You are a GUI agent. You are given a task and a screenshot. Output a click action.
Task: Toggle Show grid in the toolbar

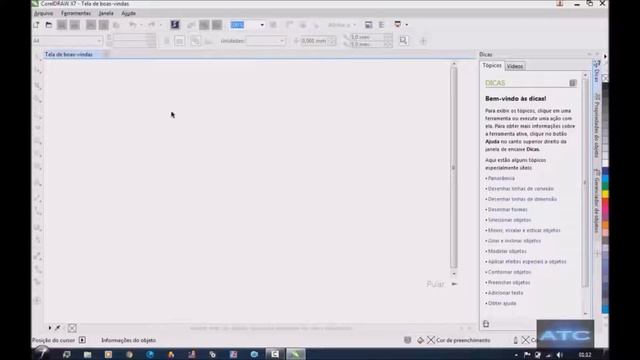tap(302, 25)
